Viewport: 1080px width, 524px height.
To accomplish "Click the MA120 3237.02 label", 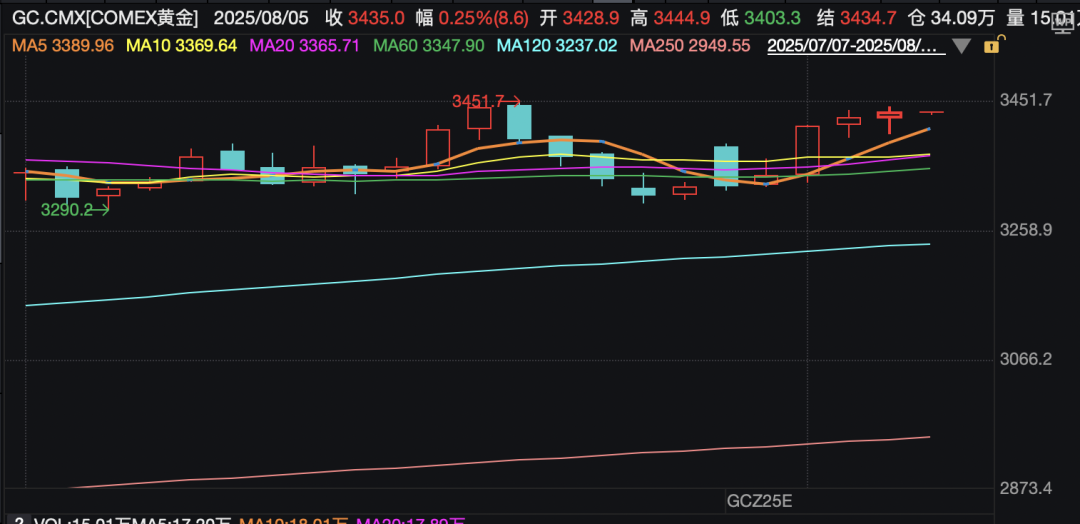I will 559,46.
